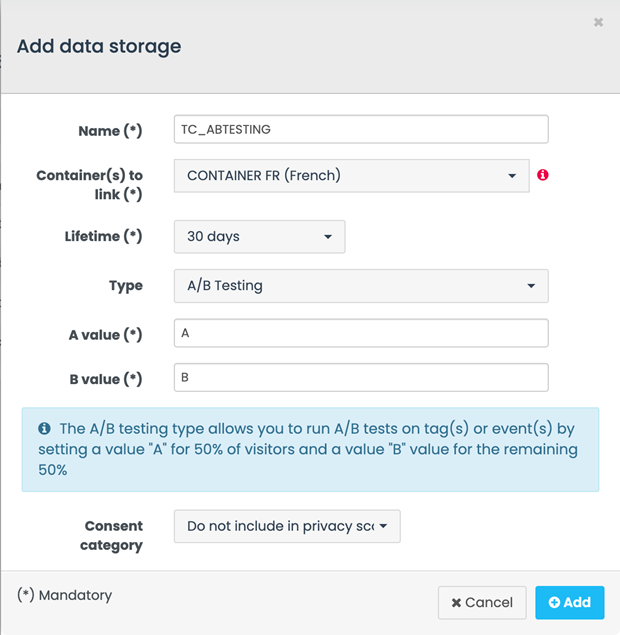The width and height of the screenshot is (620, 635).
Task: Click the blue info icon in A/B note
Action: (x=44, y=429)
